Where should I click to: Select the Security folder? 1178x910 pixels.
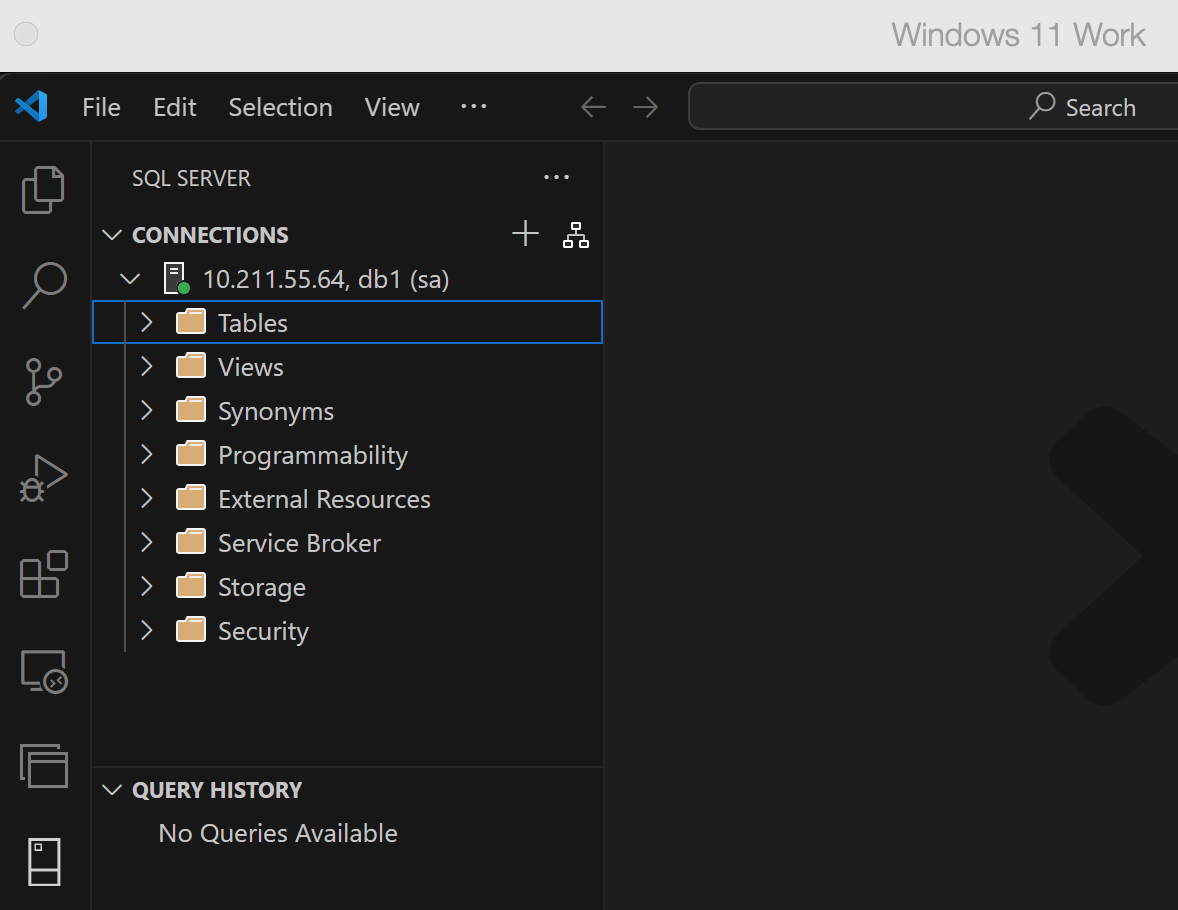pos(263,631)
